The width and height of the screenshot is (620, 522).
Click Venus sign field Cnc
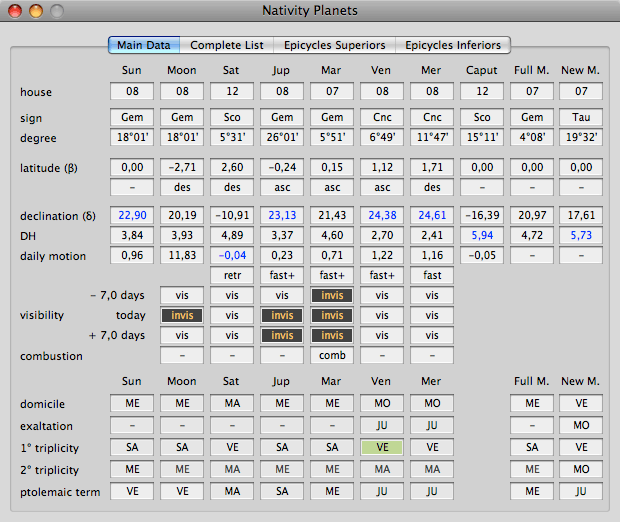[x=382, y=117]
